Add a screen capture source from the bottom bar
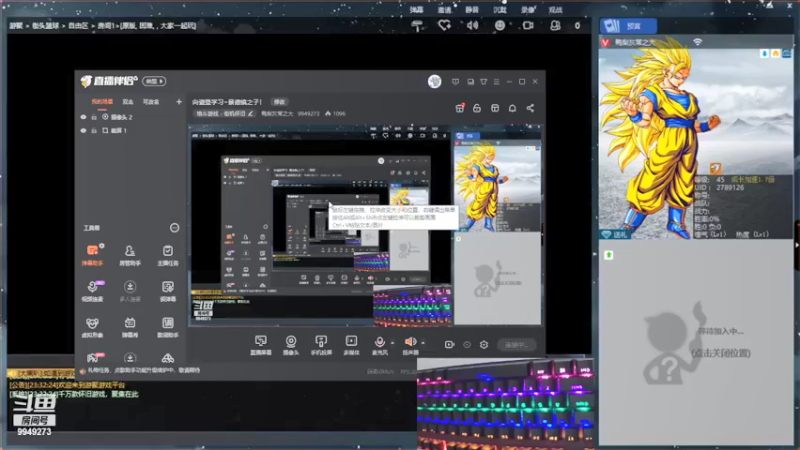The width and height of the screenshot is (800, 450). click(x=261, y=345)
